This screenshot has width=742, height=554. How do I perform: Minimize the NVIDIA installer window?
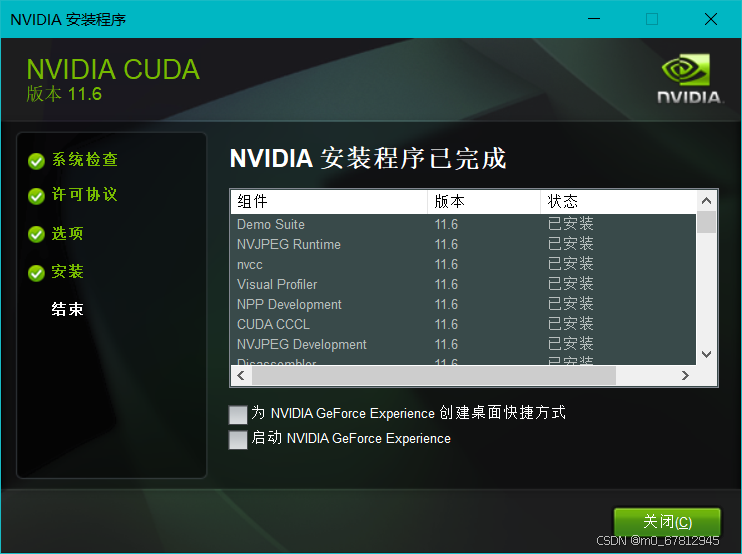594,19
